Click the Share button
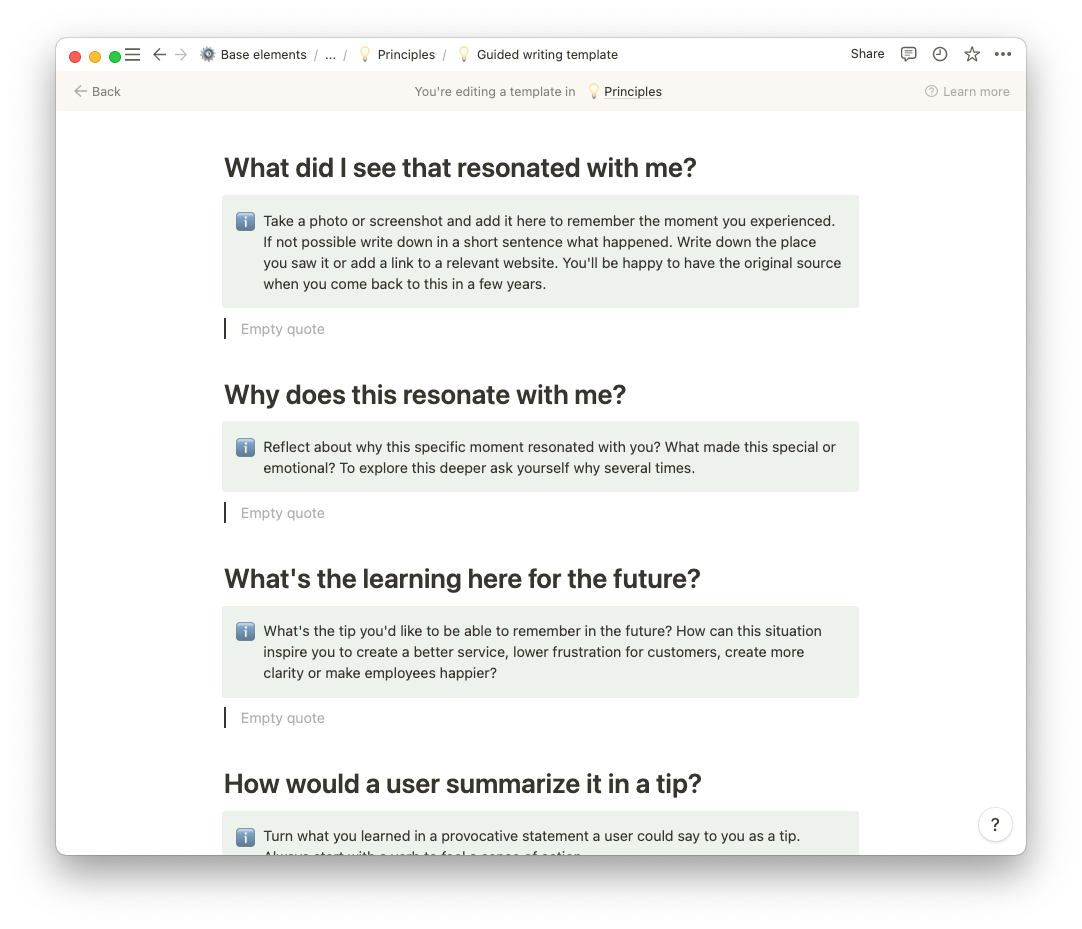Viewport: 1082px width, 929px height. pos(867,54)
